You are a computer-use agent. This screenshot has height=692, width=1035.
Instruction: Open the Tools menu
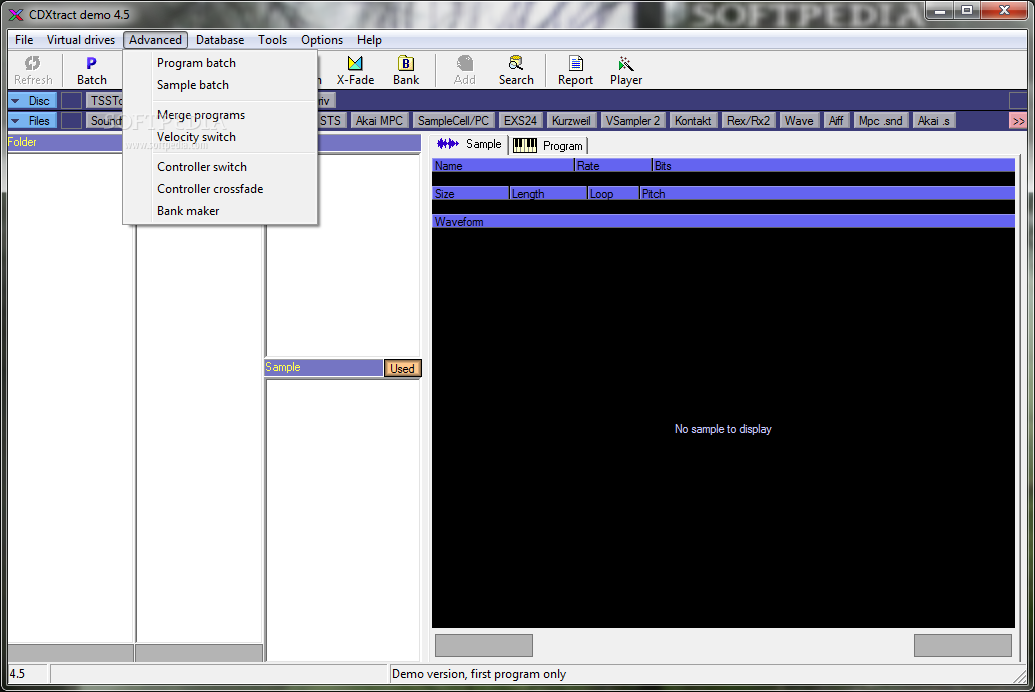tap(273, 40)
